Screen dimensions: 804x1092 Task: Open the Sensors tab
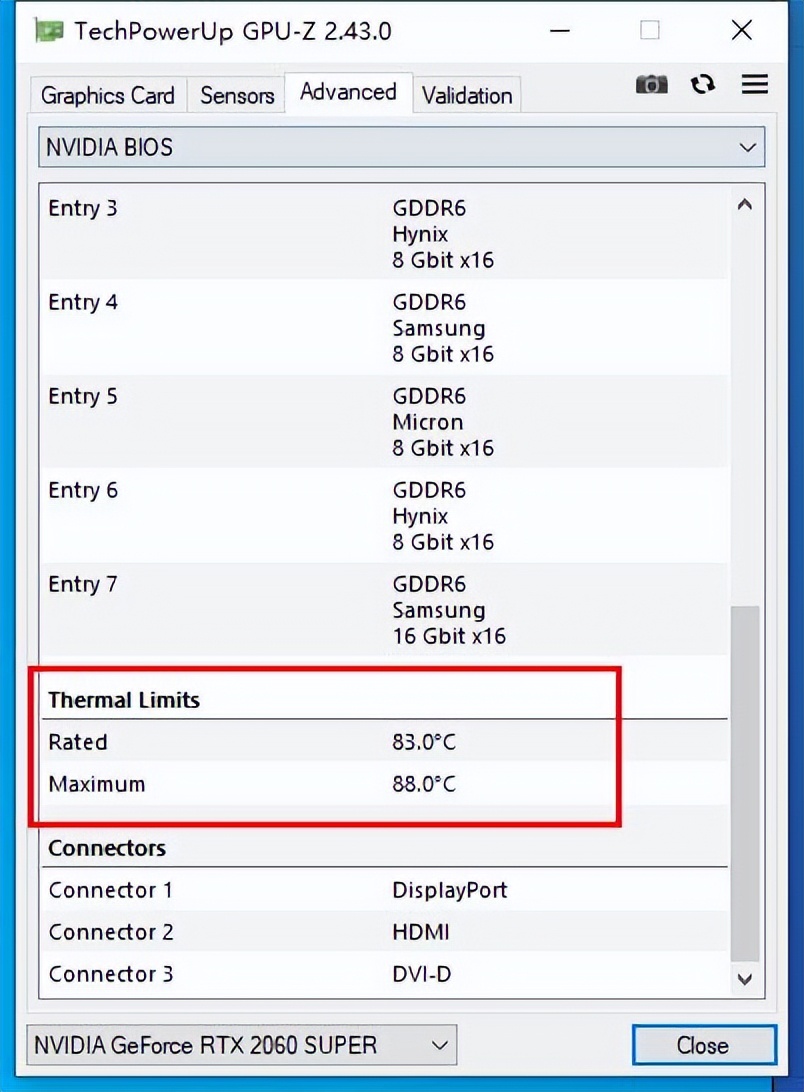(x=237, y=95)
